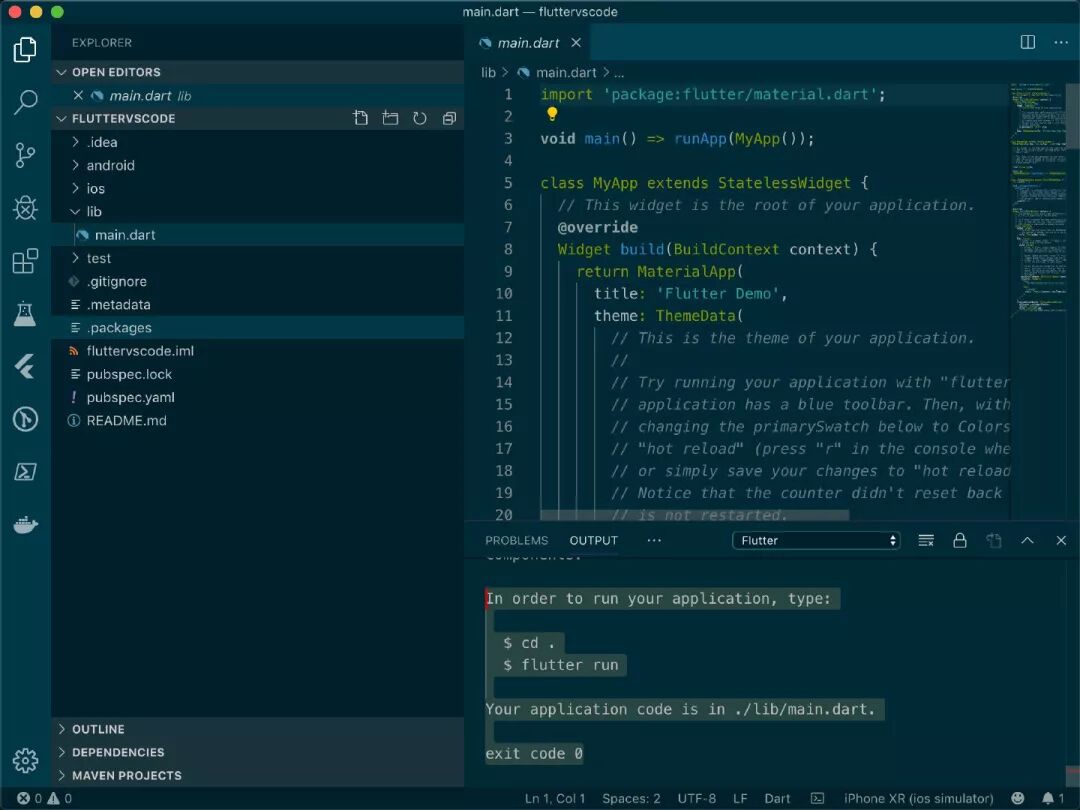
Task: Open the Flutter icon view in activity bar
Action: [25, 366]
